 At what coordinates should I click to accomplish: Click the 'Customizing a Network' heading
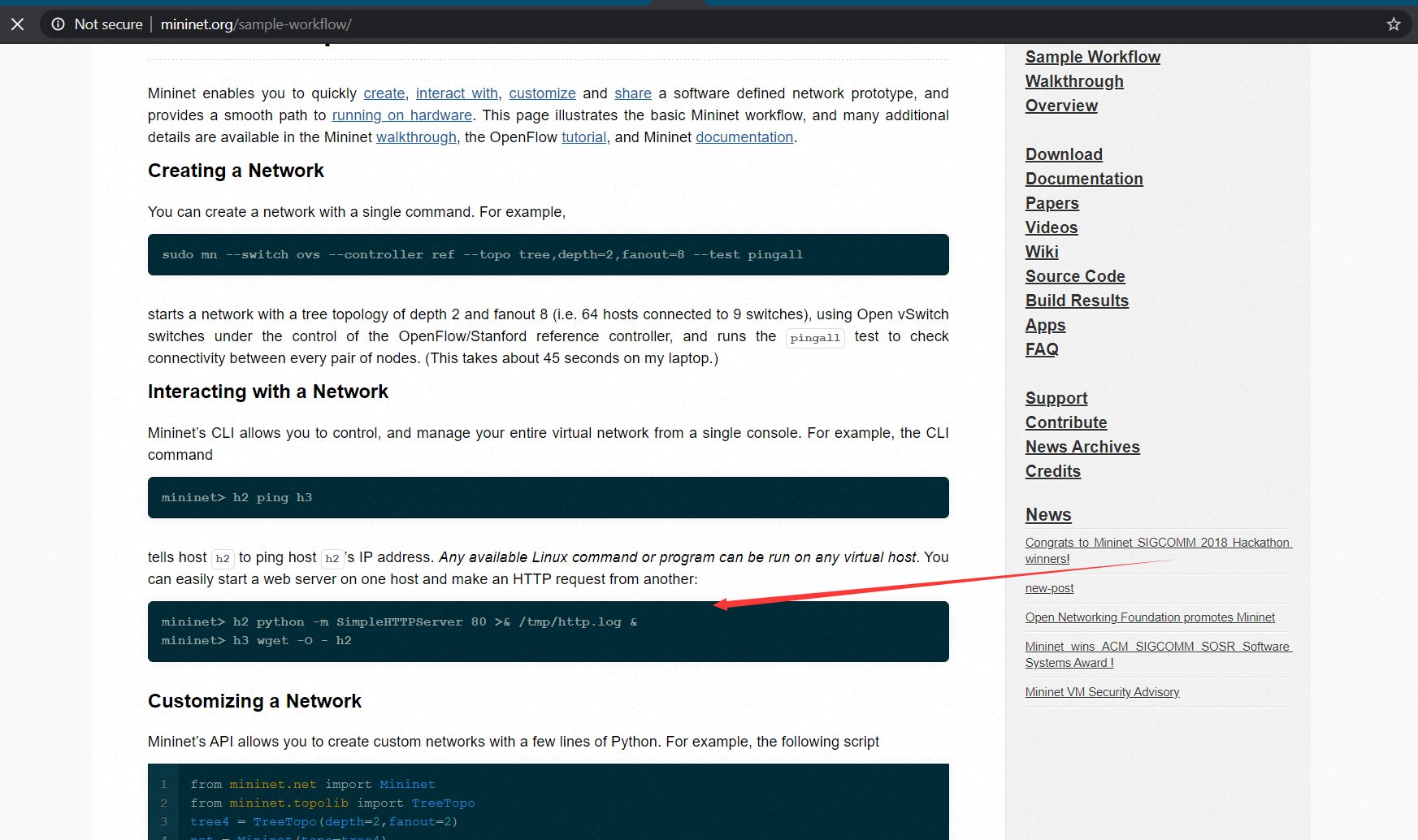[x=254, y=701]
